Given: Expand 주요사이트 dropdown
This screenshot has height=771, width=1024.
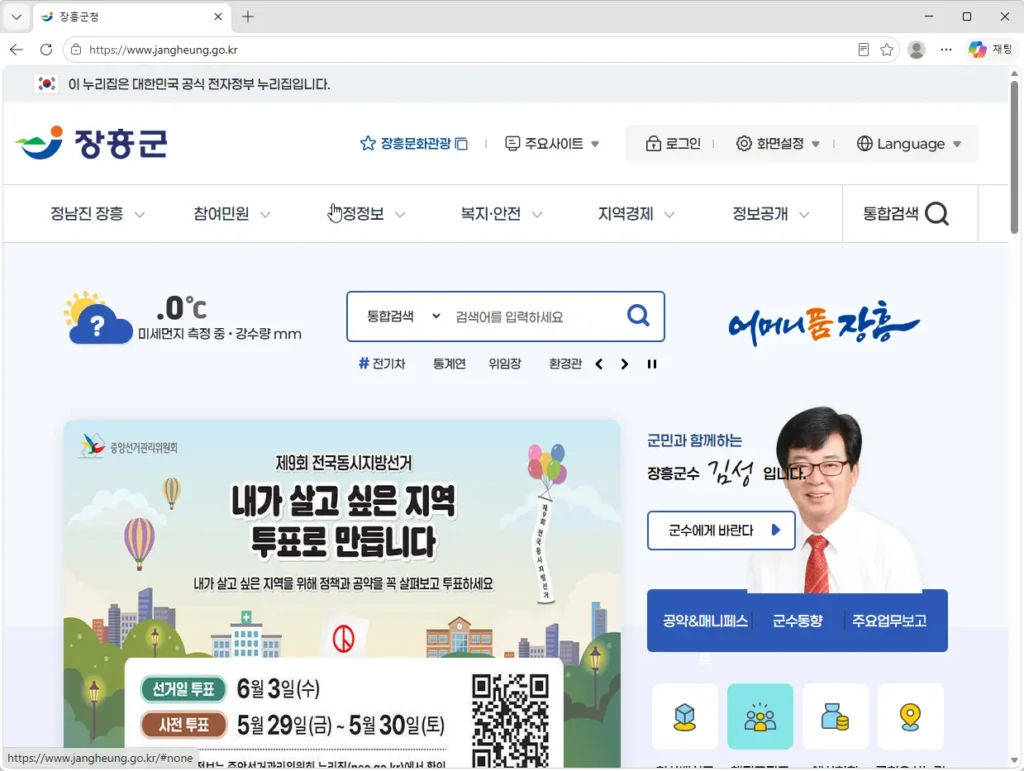Looking at the screenshot, I should coord(552,144).
